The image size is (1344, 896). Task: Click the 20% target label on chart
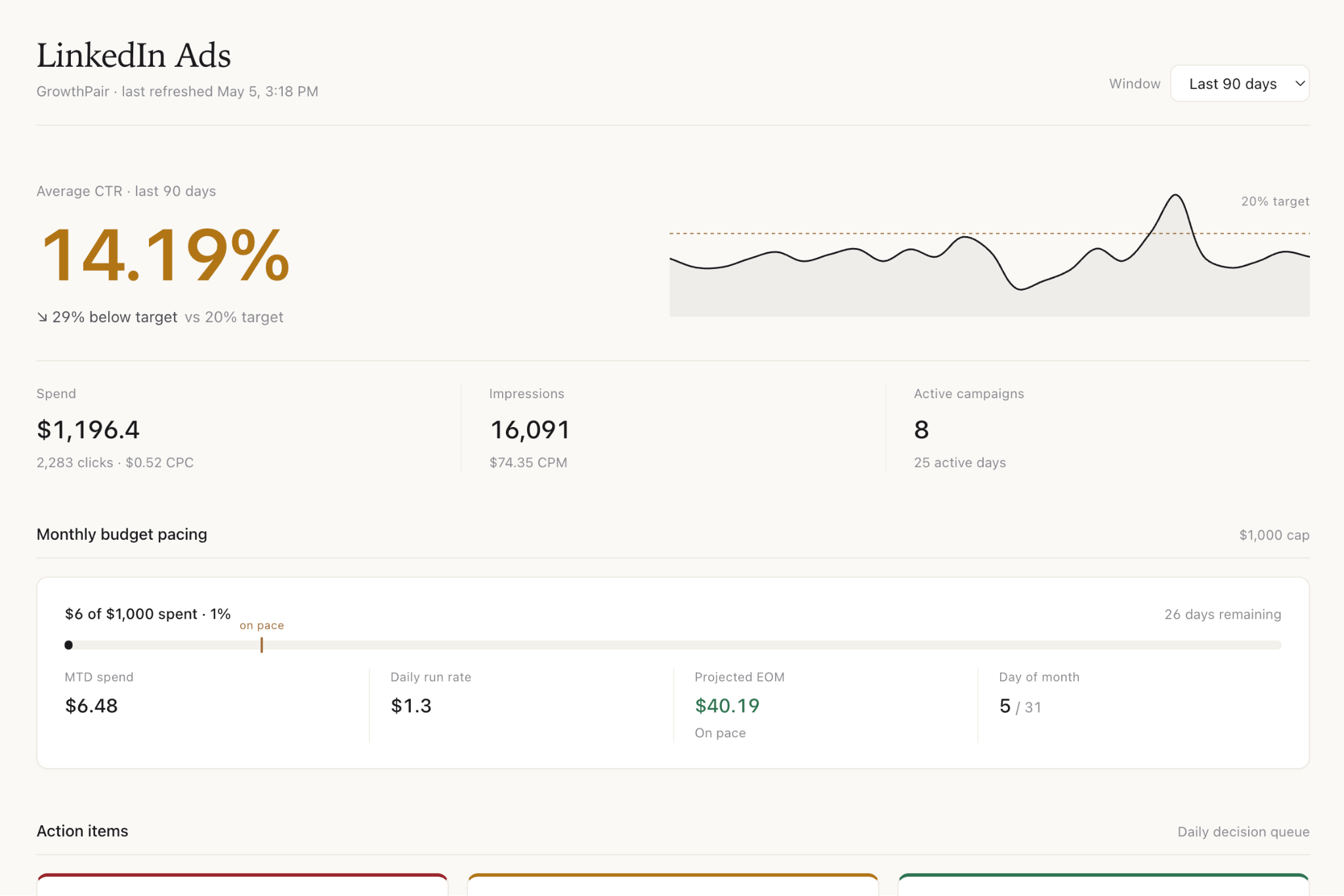(x=1274, y=201)
